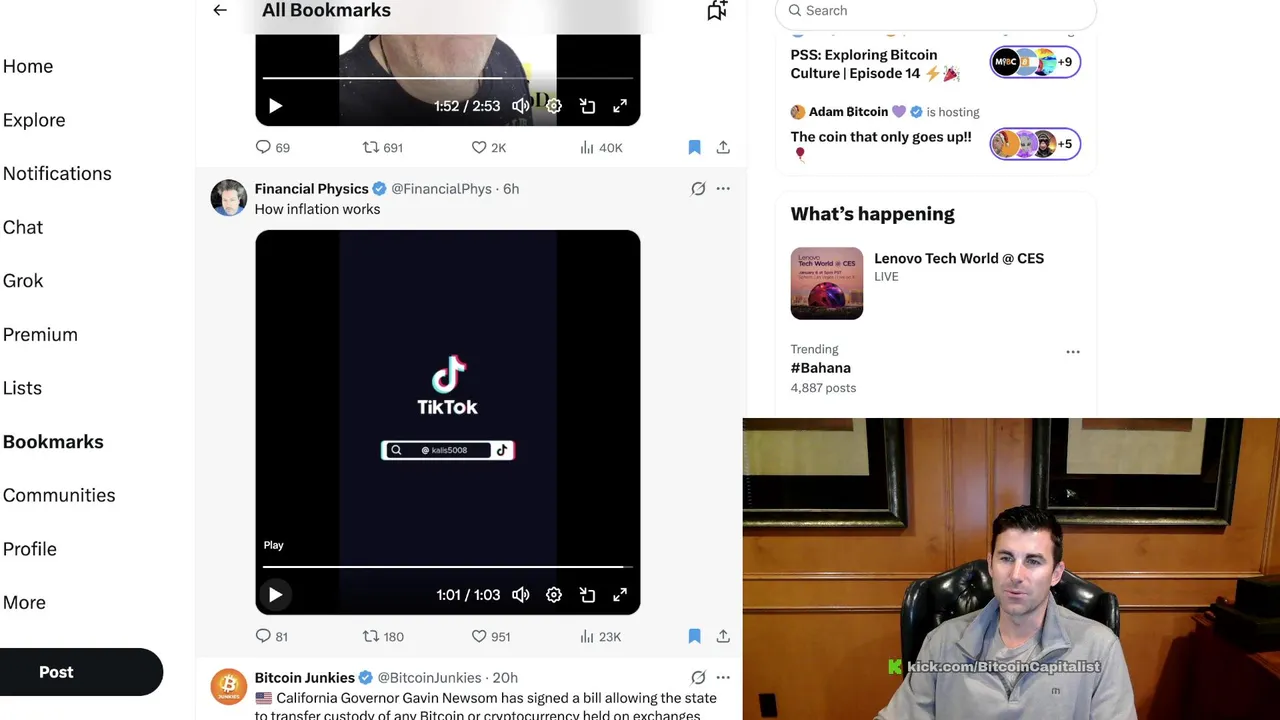Open more options for #Bahana trend
The width and height of the screenshot is (1280, 720).
coord(1073,352)
